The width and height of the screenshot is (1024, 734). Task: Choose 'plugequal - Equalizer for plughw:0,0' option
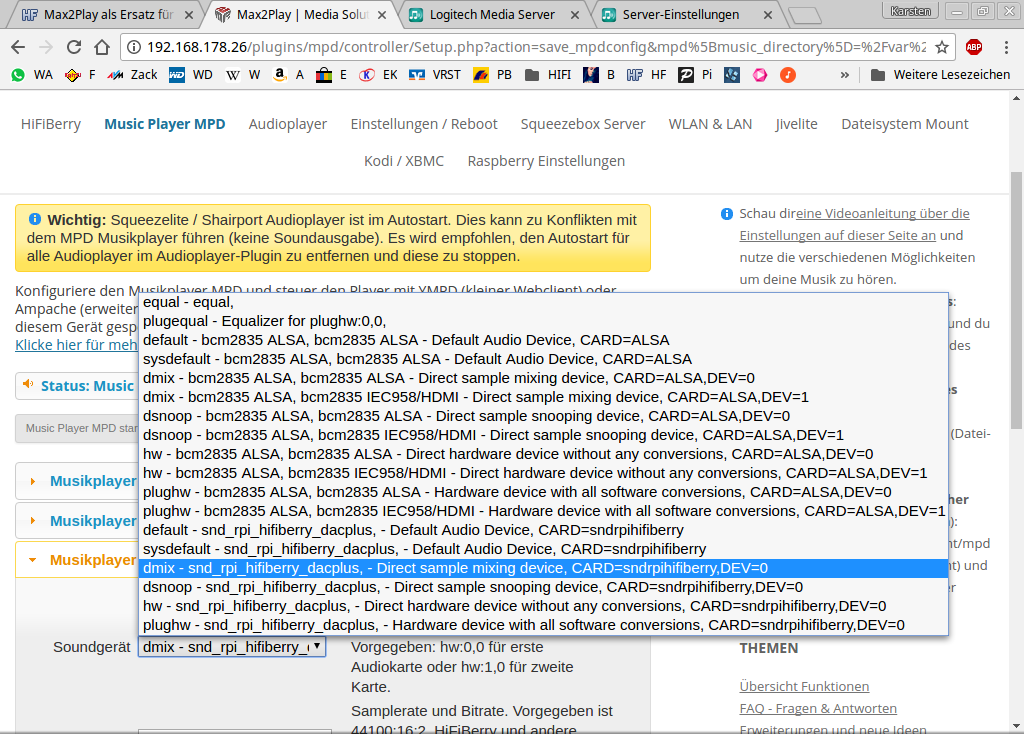tap(543, 321)
